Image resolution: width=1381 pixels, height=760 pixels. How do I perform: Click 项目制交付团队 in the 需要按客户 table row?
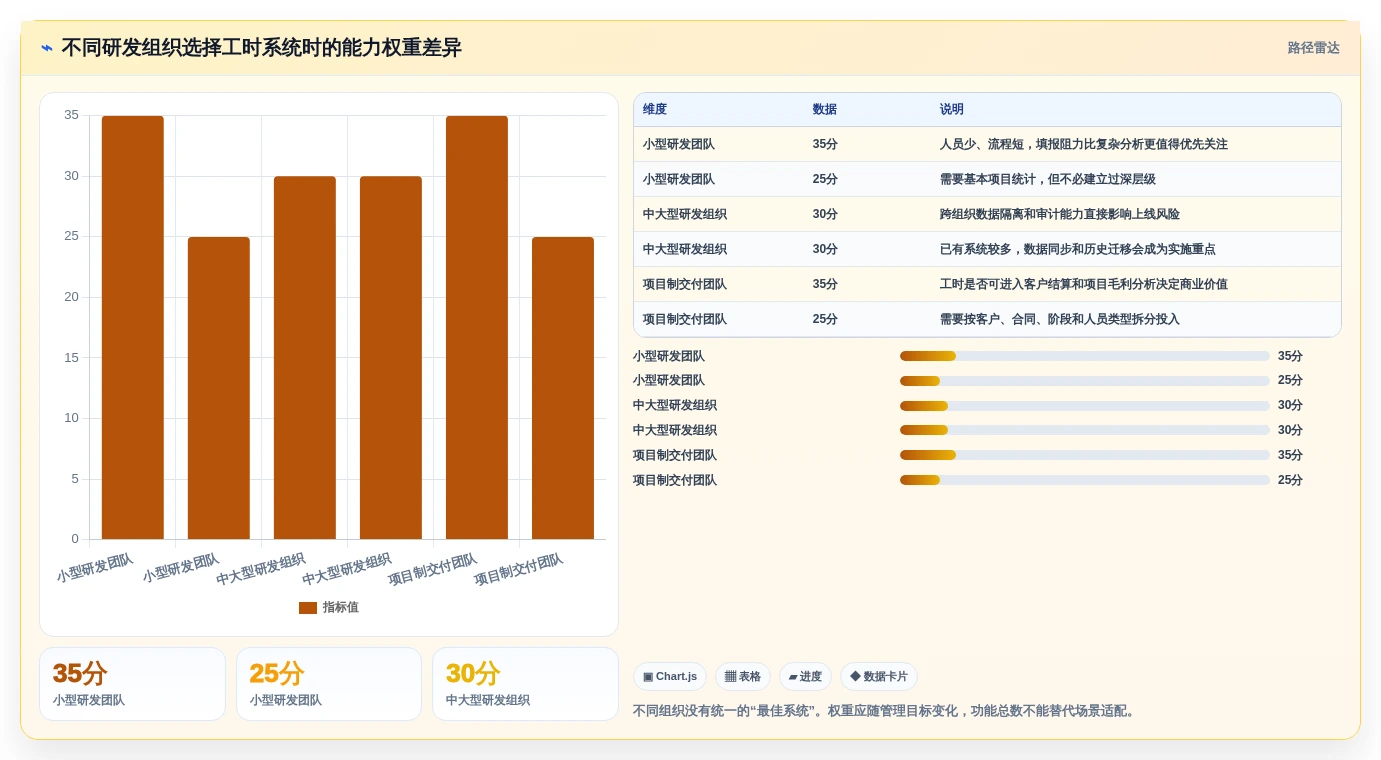pyautogui.click(x=685, y=320)
